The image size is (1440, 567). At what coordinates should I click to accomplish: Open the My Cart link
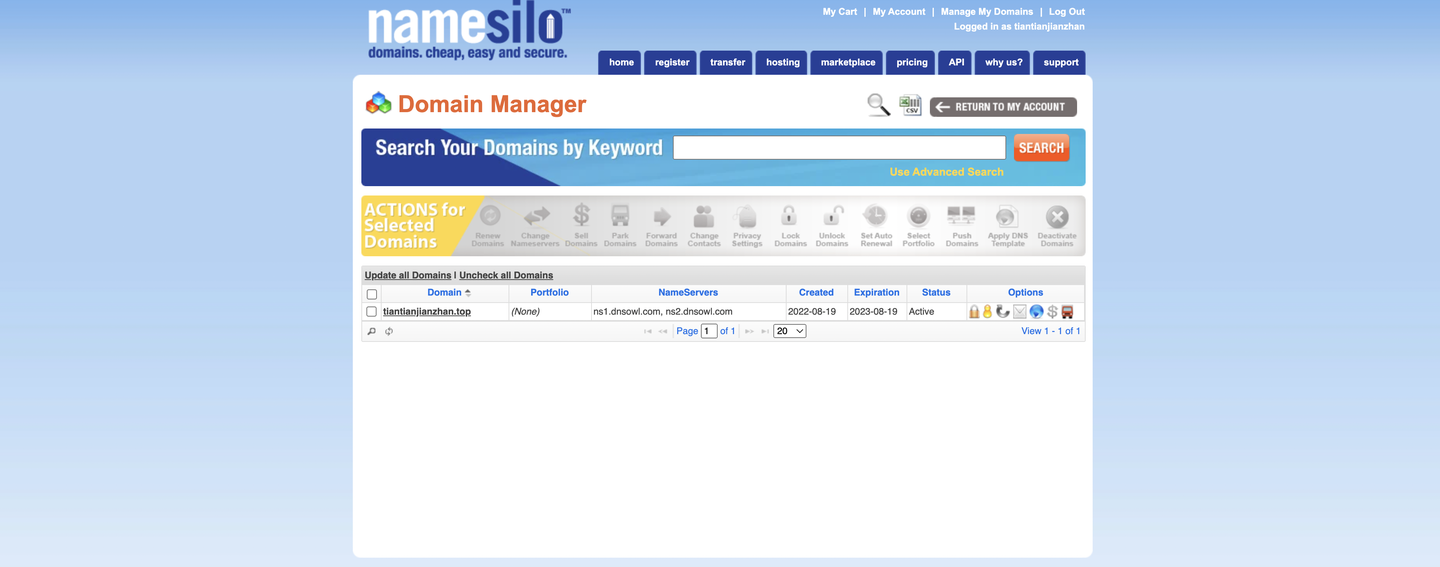coord(840,12)
